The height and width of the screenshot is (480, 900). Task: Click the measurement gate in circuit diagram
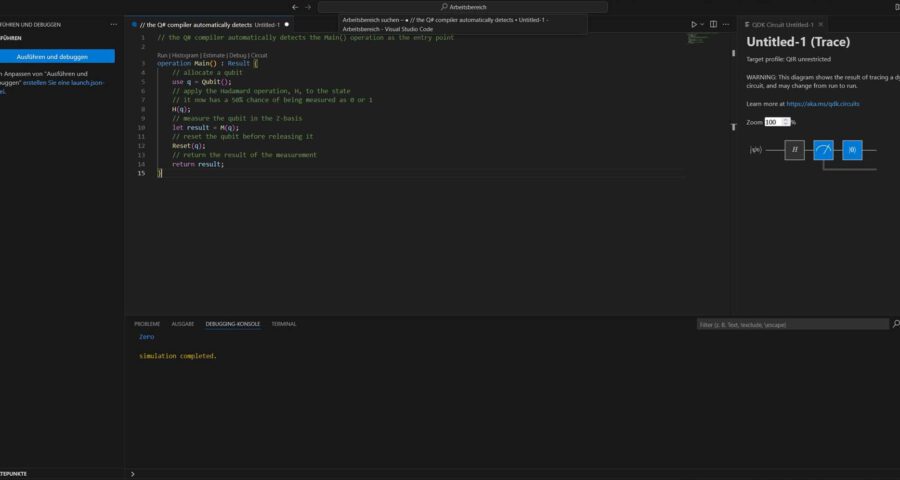(823, 150)
